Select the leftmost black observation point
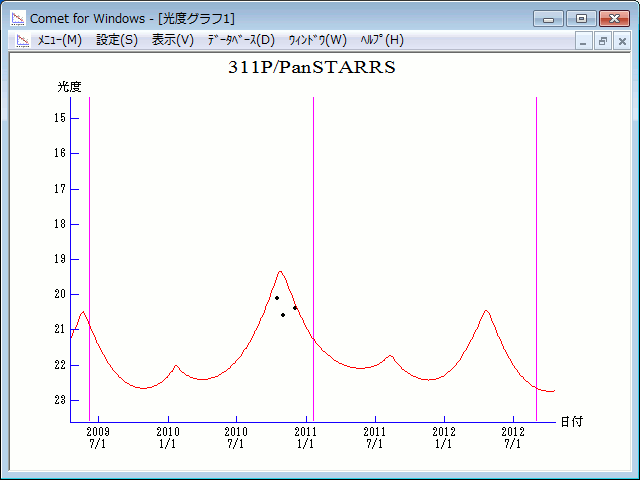The image size is (640, 480). pyautogui.click(x=277, y=298)
